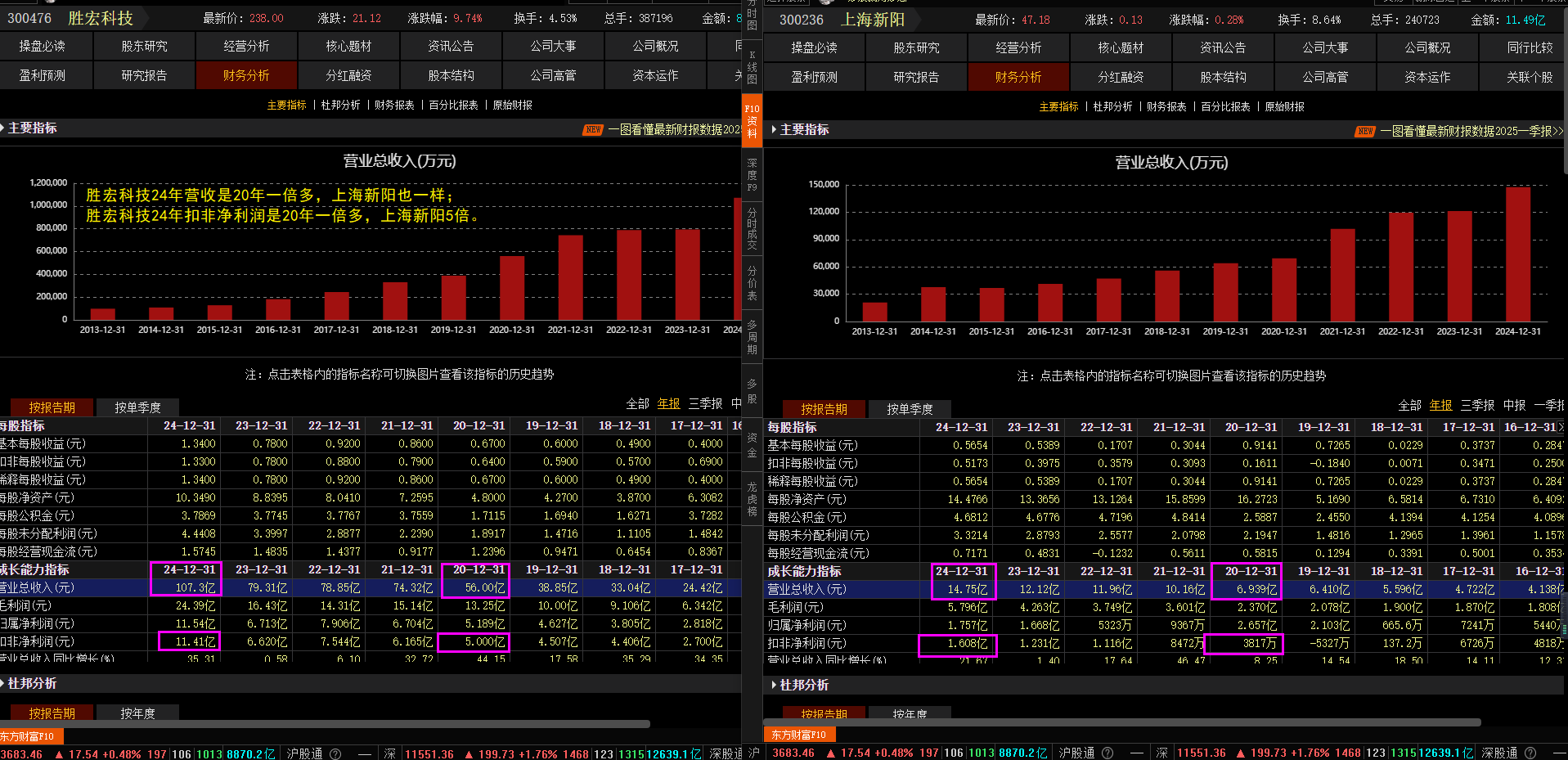Viewport: 1568px width, 760px height.
Task: Select 按年度 under 杜邦分析 in left window
Action: pyautogui.click(x=137, y=713)
